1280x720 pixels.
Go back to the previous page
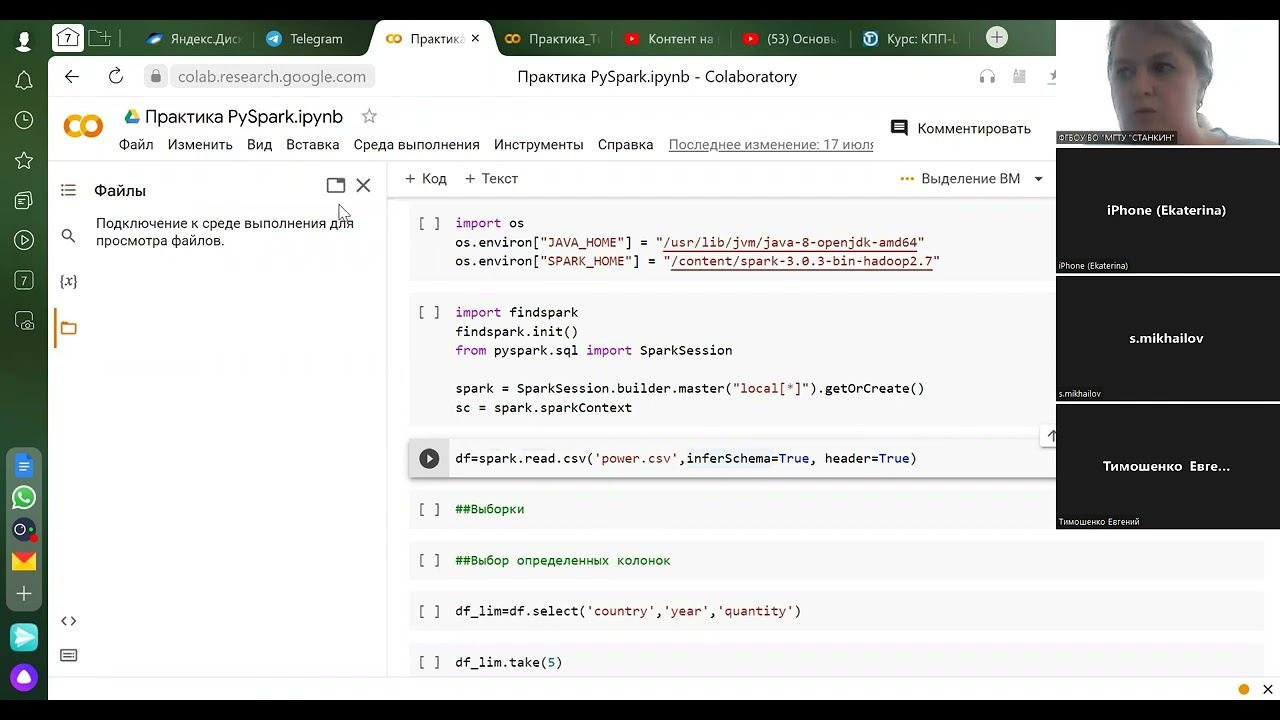click(x=72, y=76)
